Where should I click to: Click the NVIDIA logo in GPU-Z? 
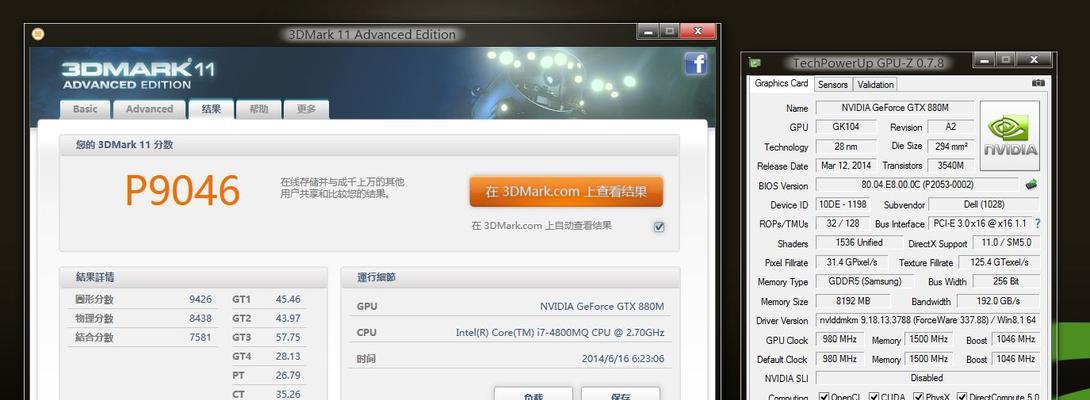[1010, 136]
